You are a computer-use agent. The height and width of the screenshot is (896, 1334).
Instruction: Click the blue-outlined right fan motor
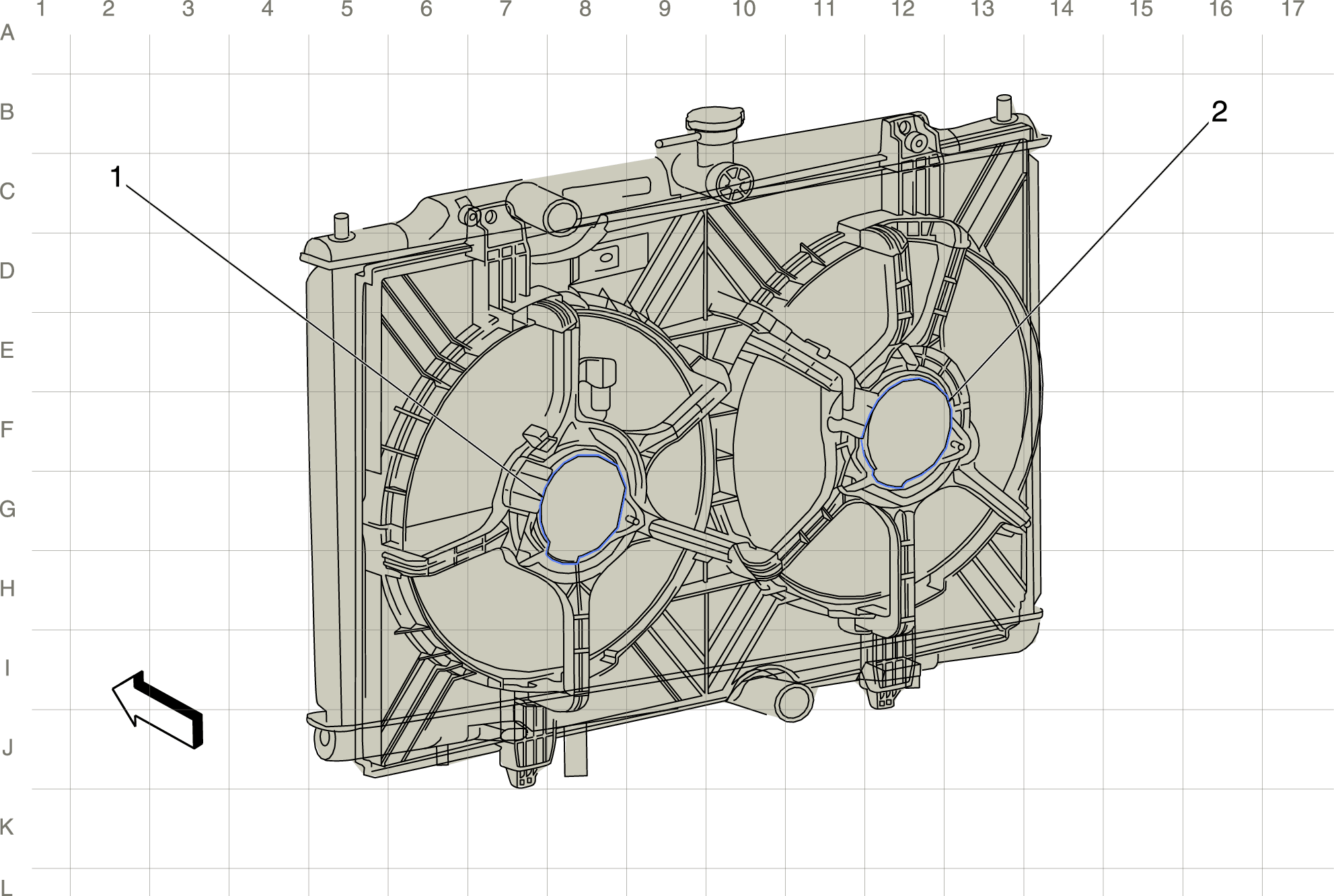coord(907,432)
